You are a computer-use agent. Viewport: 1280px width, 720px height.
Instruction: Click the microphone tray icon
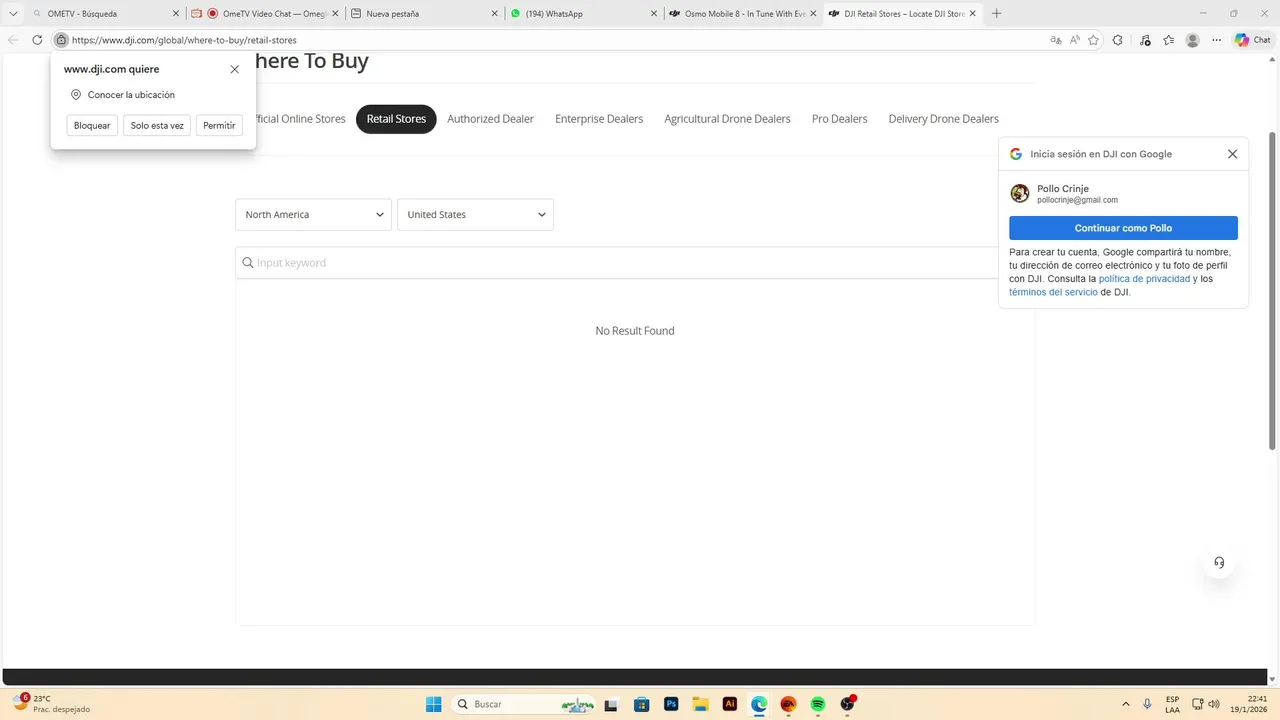click(1147, 704)
